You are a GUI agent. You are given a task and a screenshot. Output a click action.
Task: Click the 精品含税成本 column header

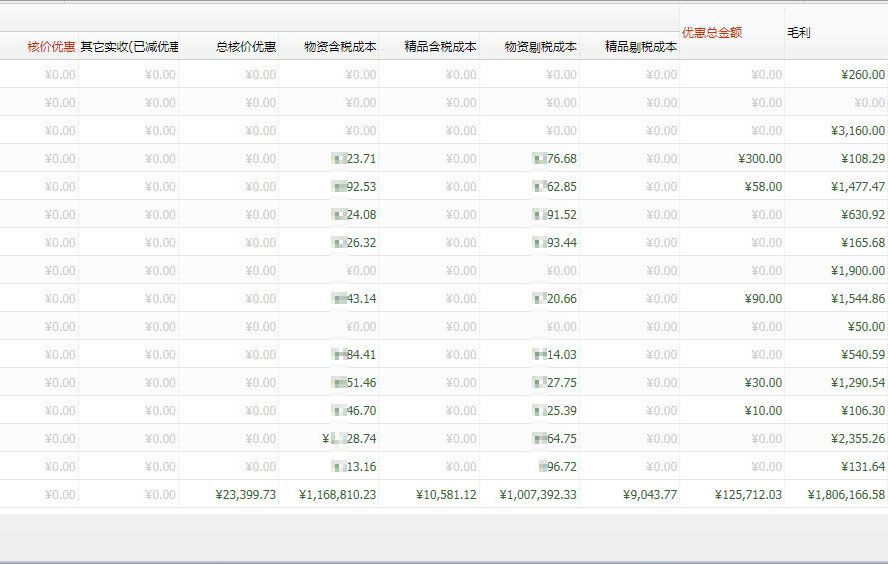coord(440,46)
